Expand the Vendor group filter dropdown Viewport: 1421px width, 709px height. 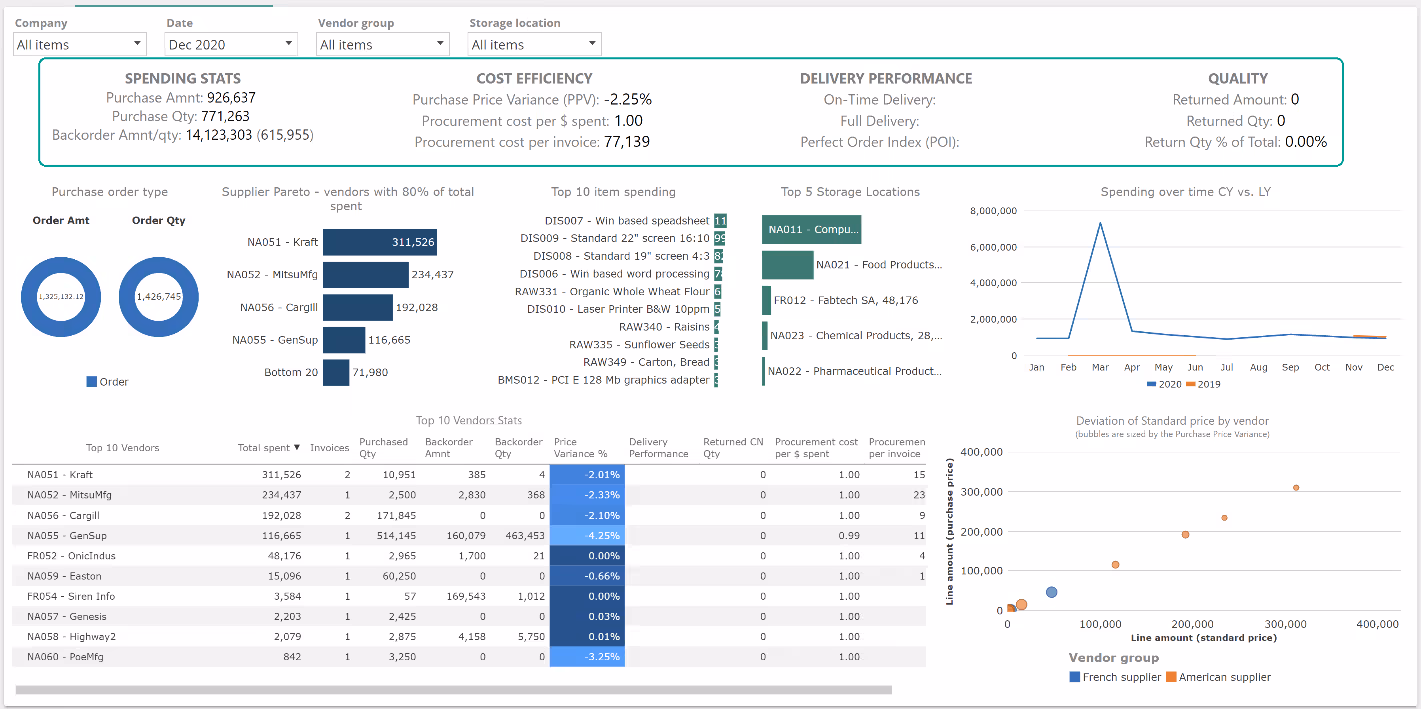coord(383,44)
